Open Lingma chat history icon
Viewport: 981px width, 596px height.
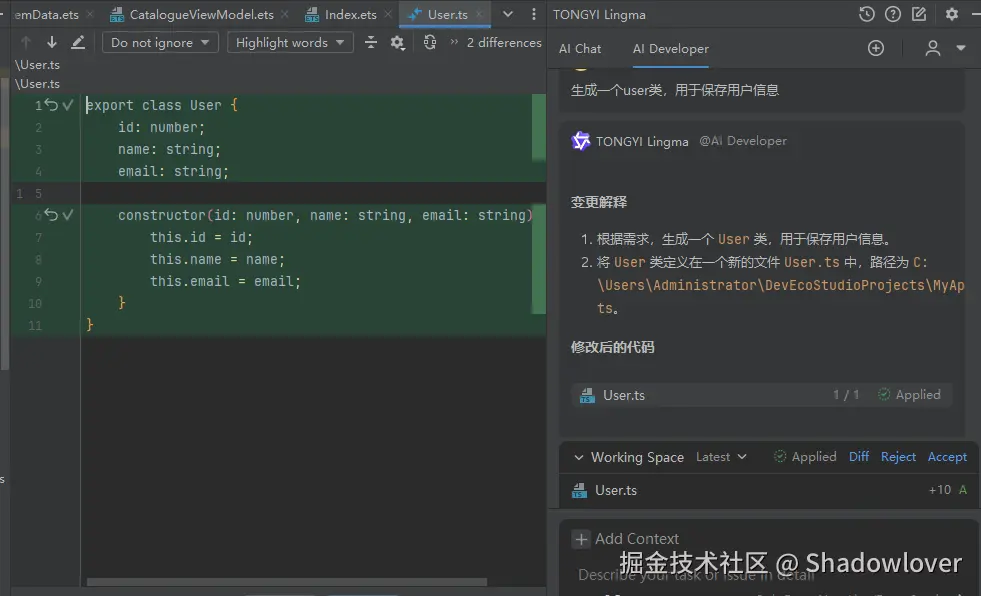[867, 14]
